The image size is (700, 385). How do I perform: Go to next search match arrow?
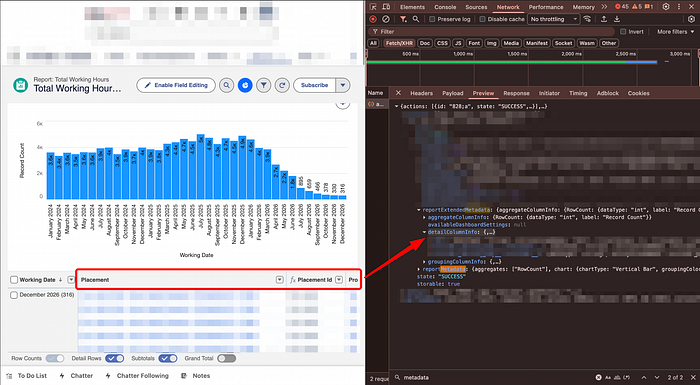(657, 378)
